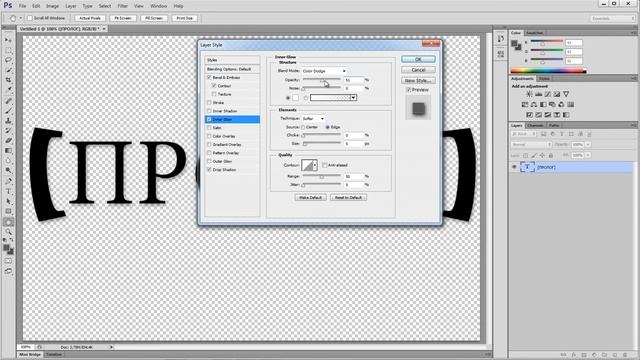Image resolution: width=640 pixels, height=360 pixels.
Task: Click the Make Default button
Action: pyautogui.click(x=310, y=198)
